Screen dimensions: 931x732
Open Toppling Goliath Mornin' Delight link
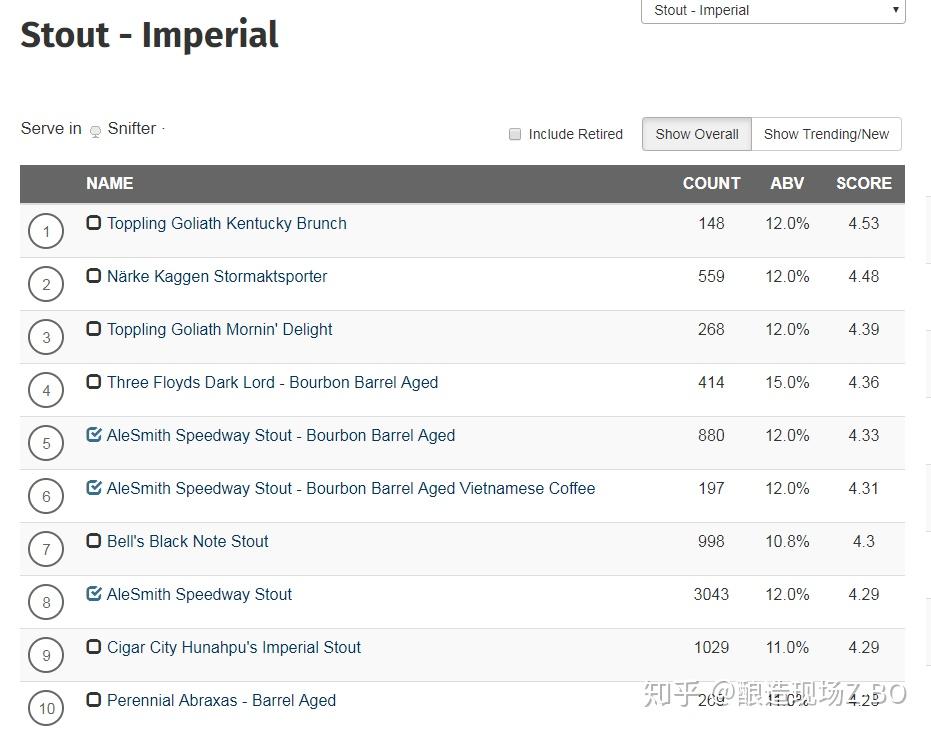click(220, 329)
